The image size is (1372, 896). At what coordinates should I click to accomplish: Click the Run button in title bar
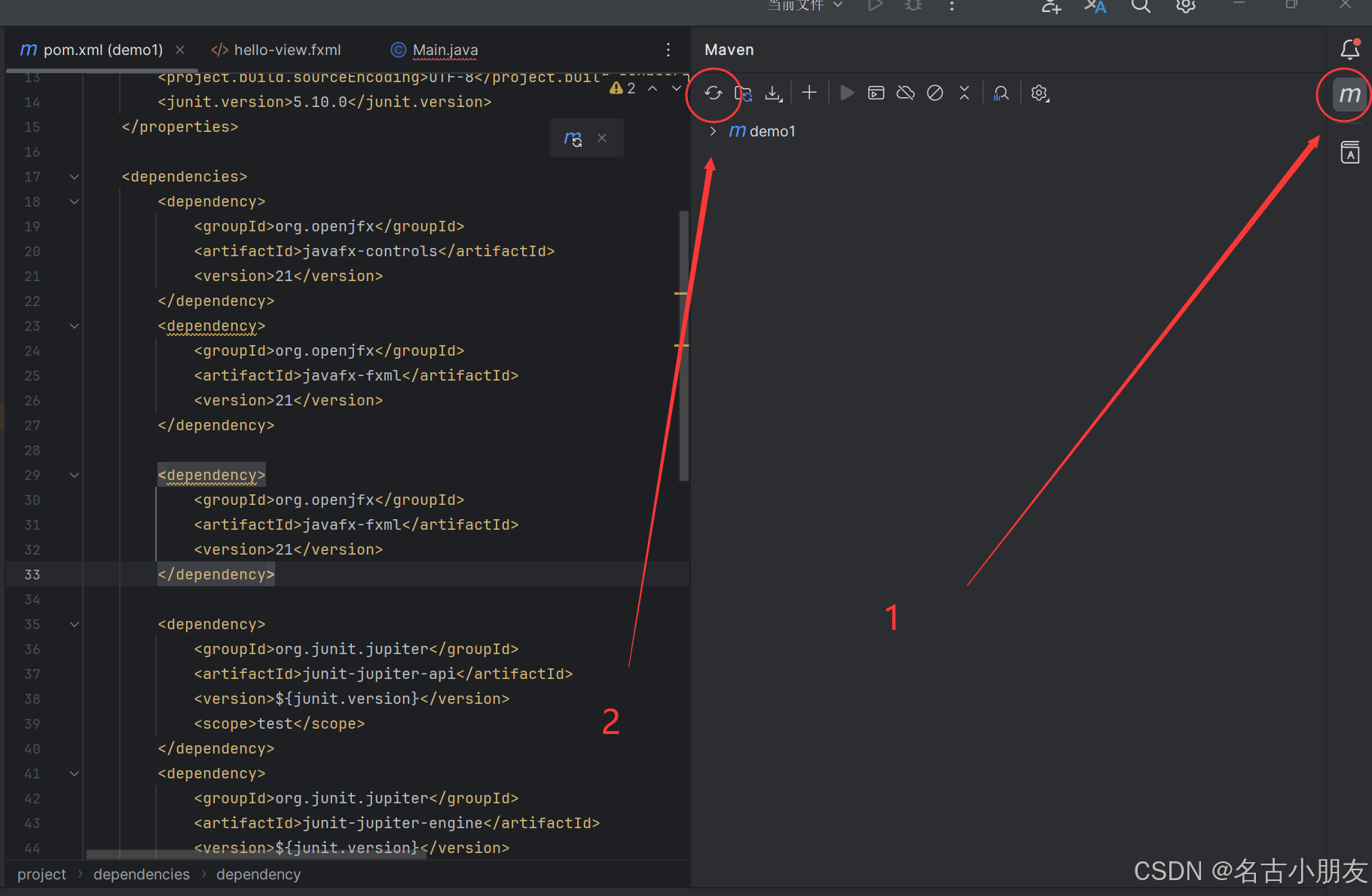click(875, 5)
